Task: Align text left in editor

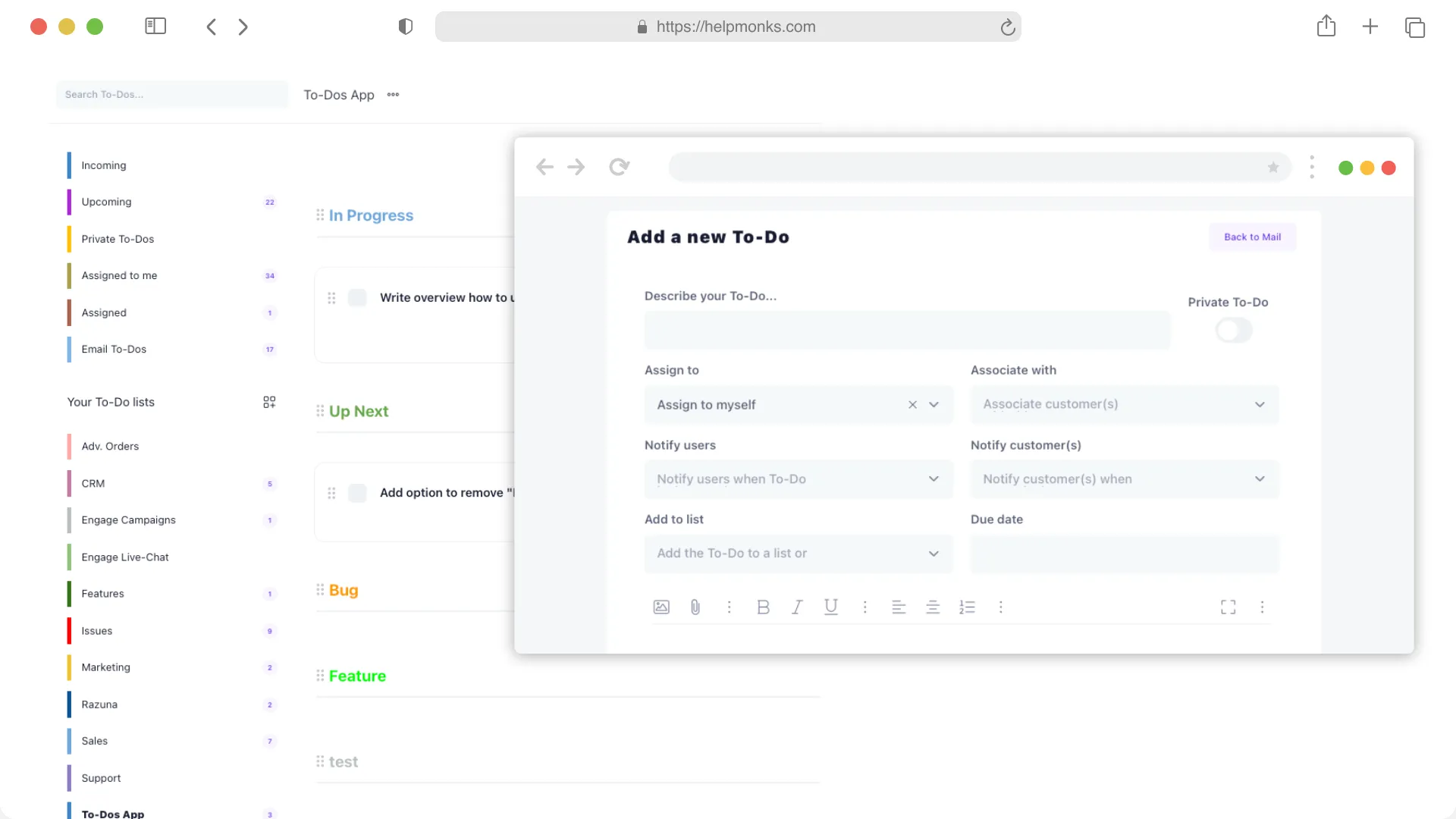Action: click(x=899, y=607)
